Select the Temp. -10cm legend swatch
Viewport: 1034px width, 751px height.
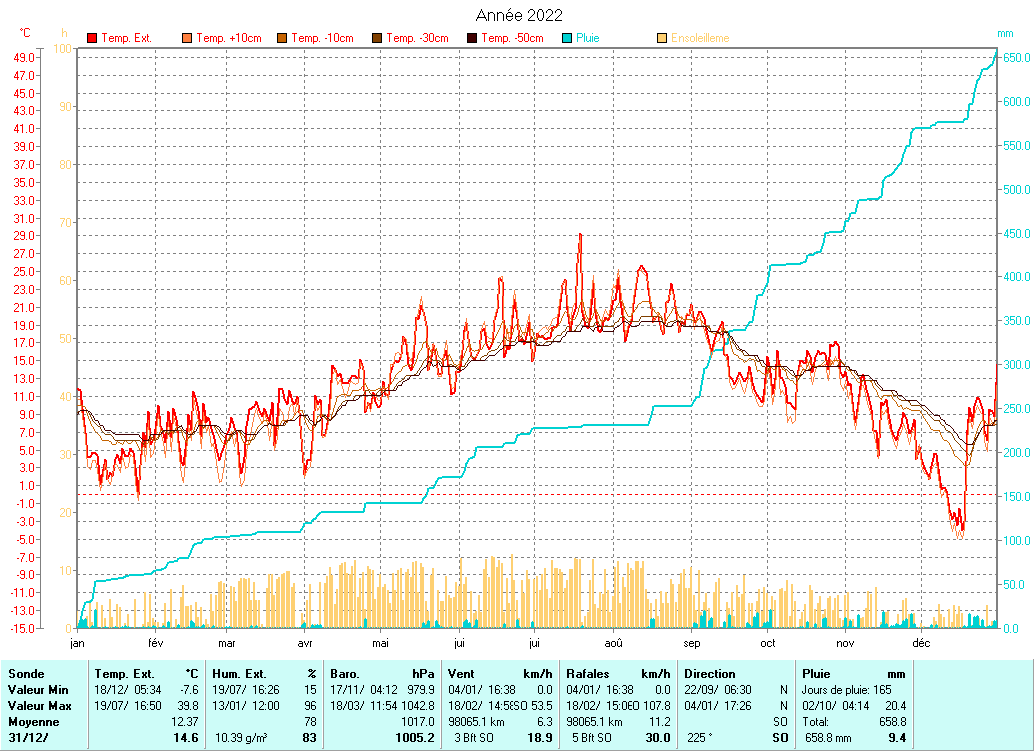282,39
